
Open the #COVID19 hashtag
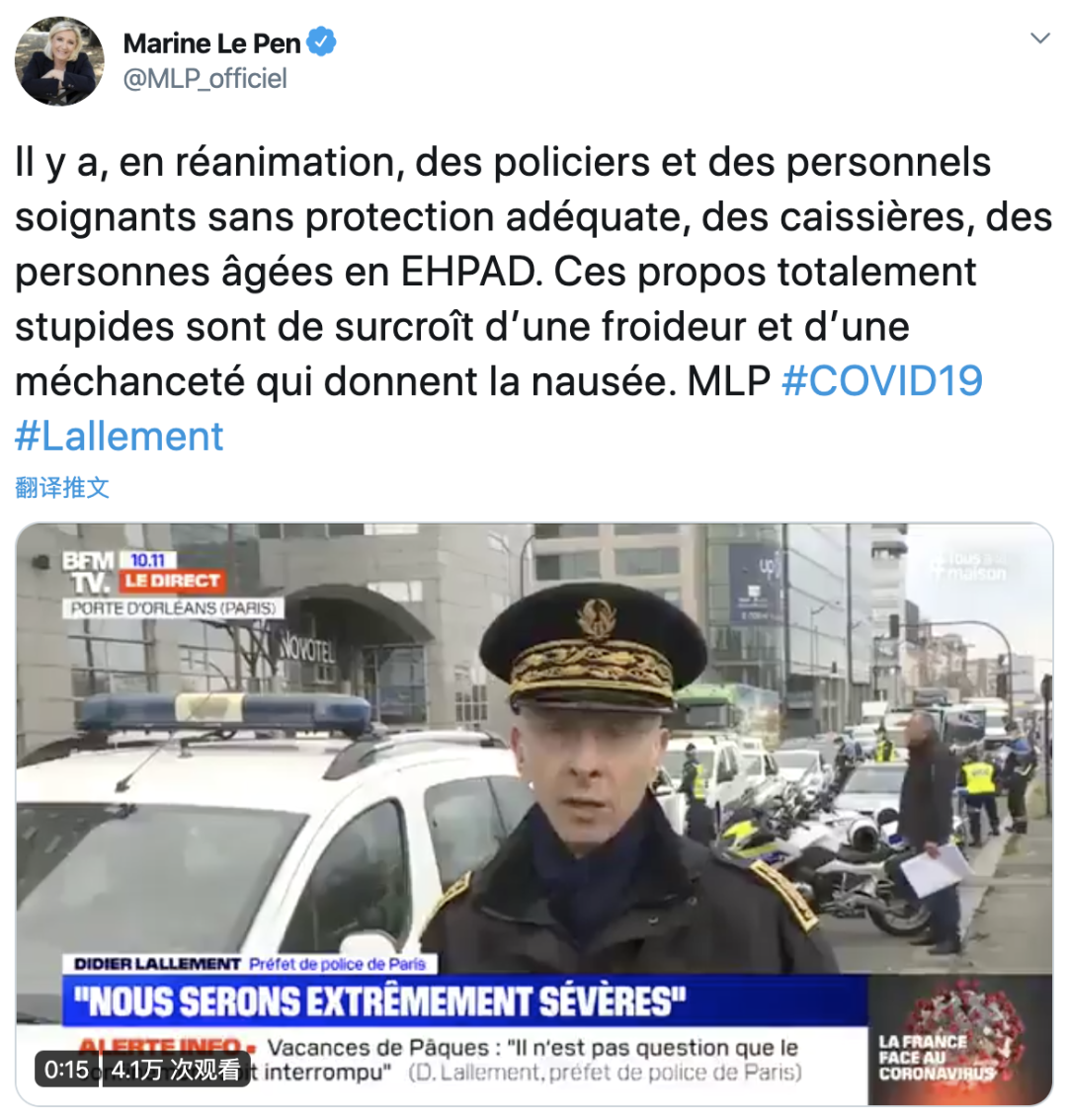pos(882,380)
